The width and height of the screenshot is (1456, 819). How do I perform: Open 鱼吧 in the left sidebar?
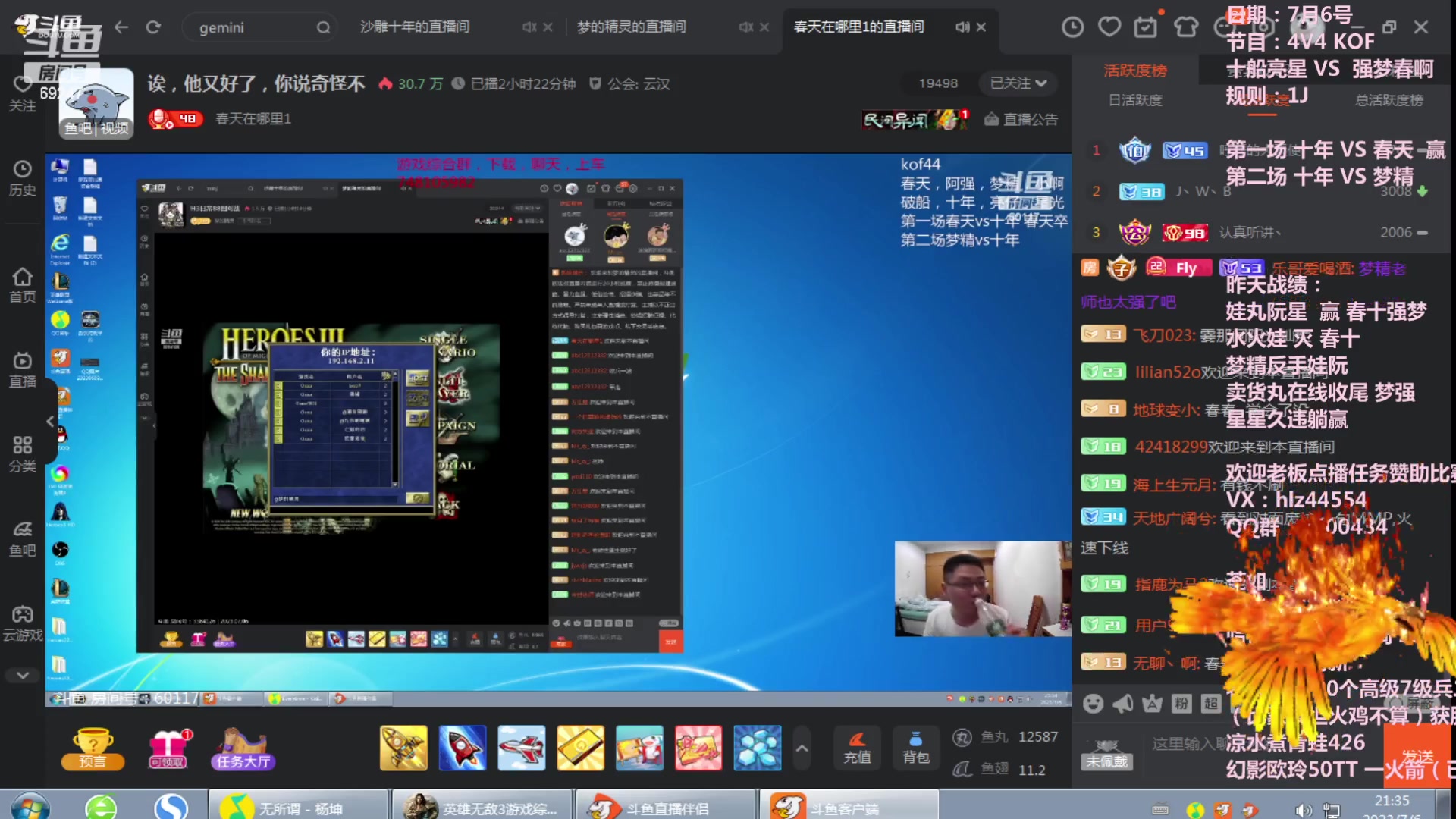(22, 538)
